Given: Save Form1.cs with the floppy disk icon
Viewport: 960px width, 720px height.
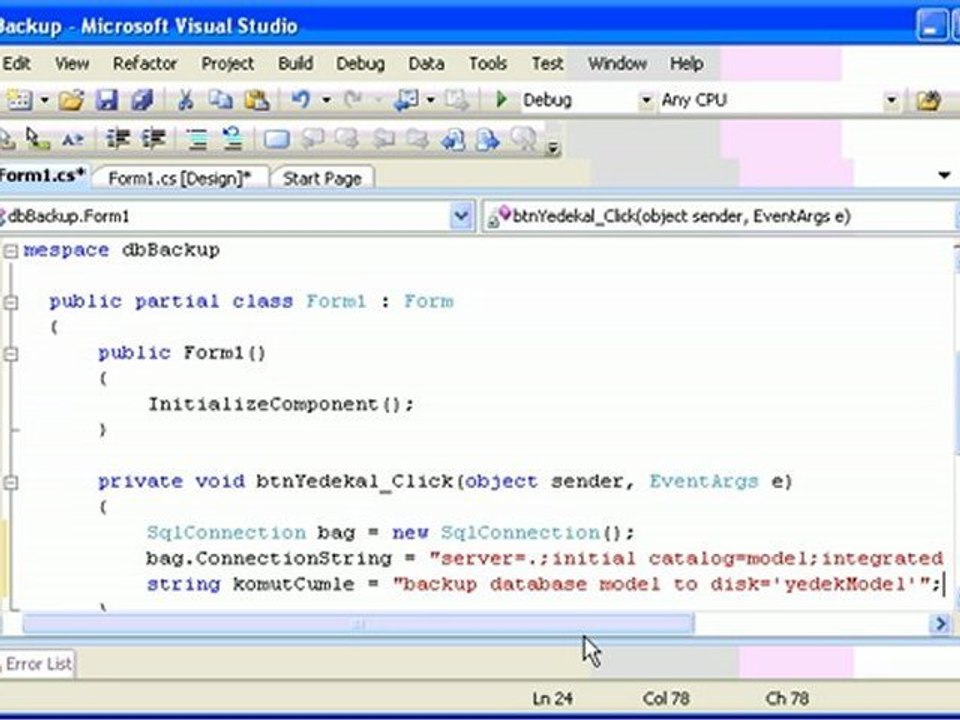Looking at the screenshot, I should pyautogui.click(x=107, y=100).
